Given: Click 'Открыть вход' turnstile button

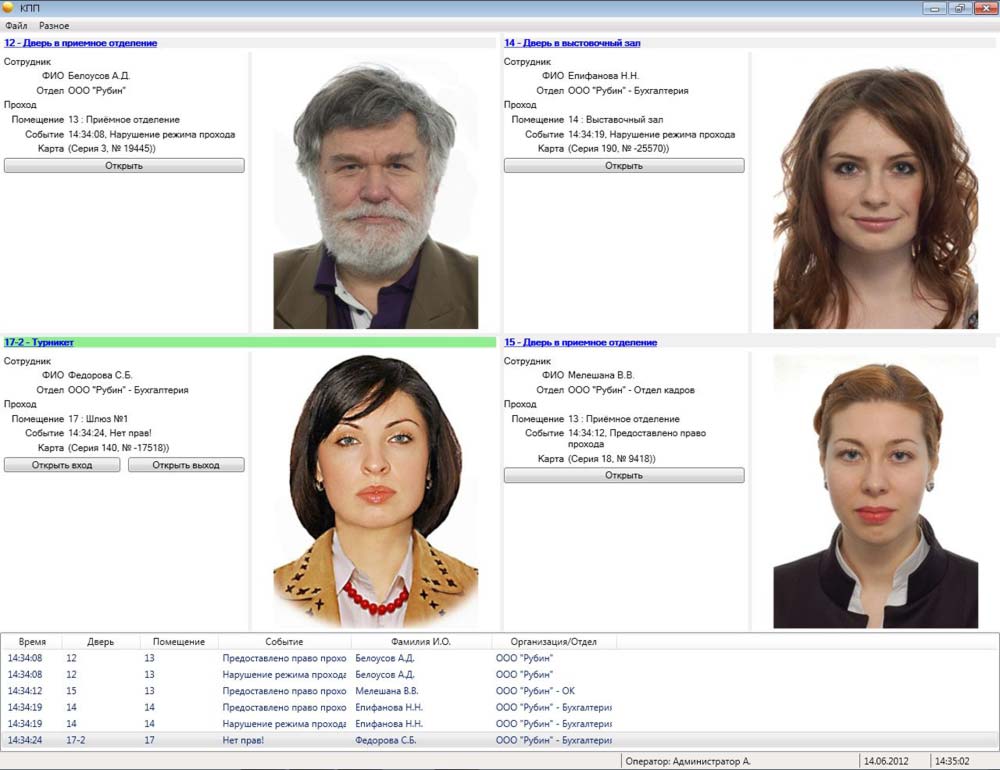Looking at the screenshot, I should (x=62, y=465).
